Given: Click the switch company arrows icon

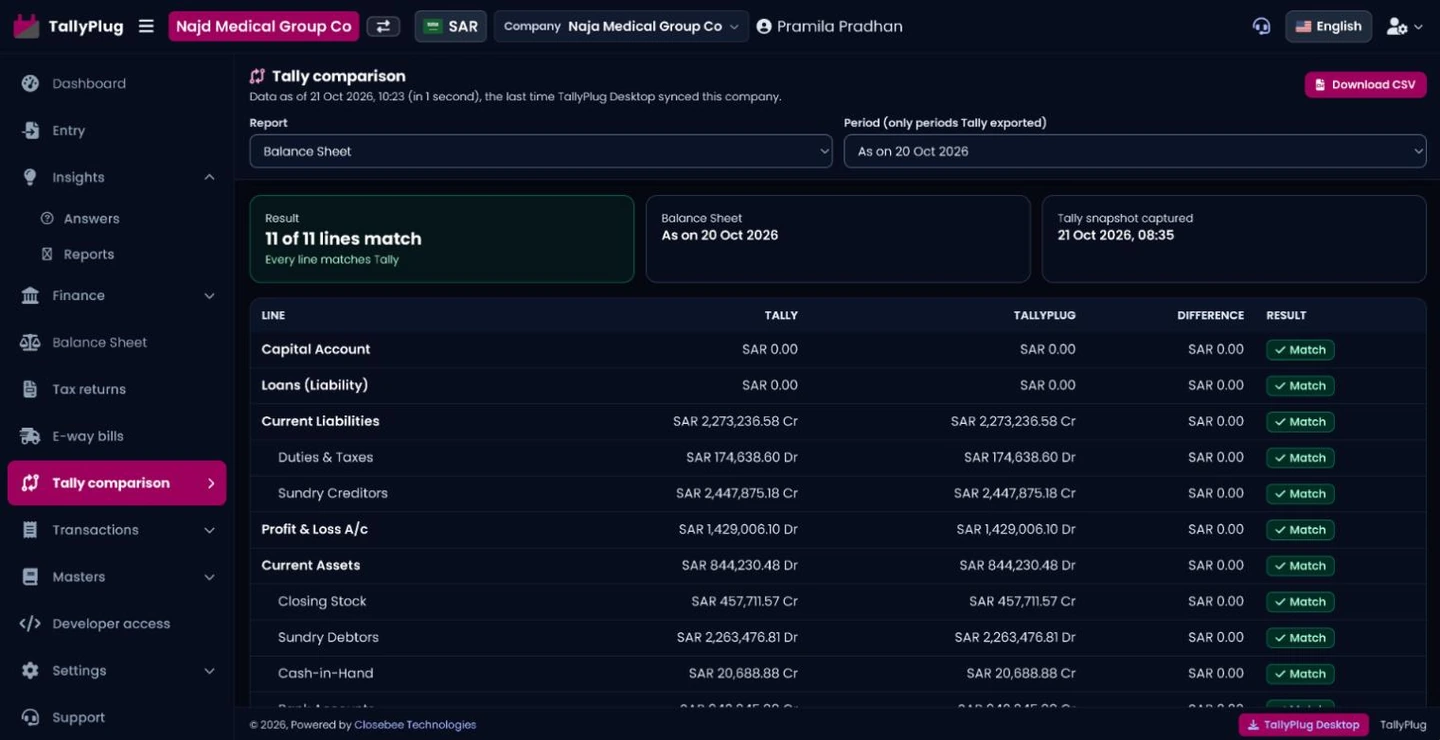Looking at the screenshot, I should click(383, 26).
